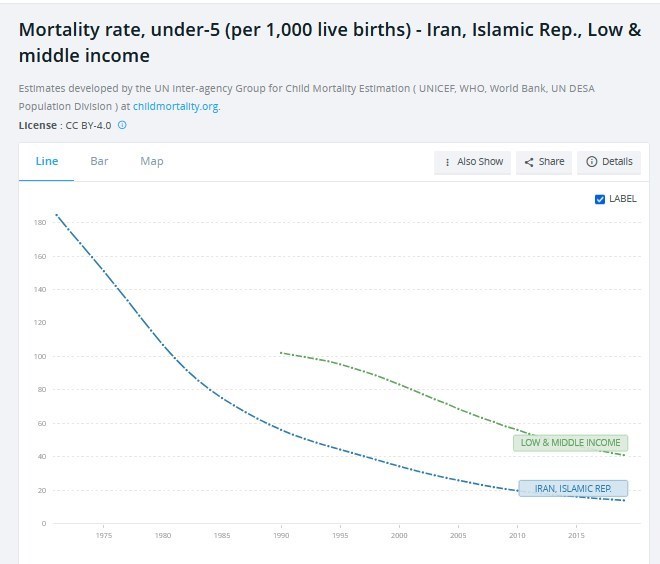The height and width of the screenshot is (564, 660).
Task: Click the info circle icon on Details
Action: pos(591,162)
